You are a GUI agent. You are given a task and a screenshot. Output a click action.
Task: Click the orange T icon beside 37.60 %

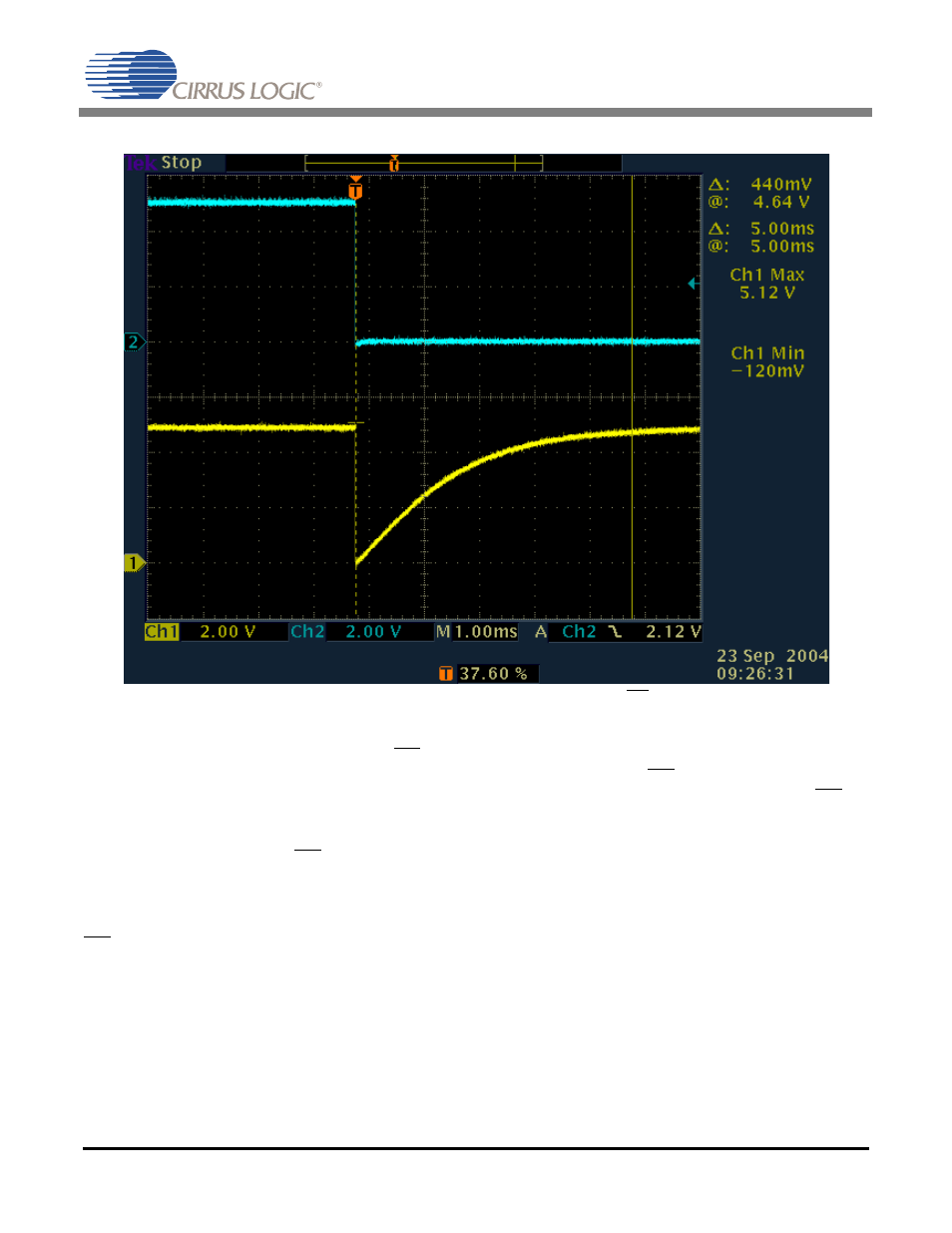tap(446, 674)
